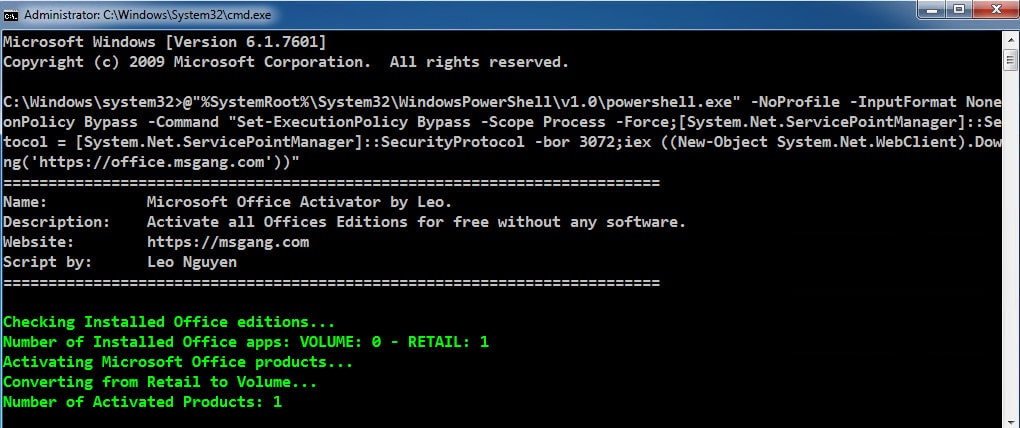Image resolution: width=1020 pixels, height=428 pixels.
Task: Minimize the command prompt window
Action: coord(934,10)
